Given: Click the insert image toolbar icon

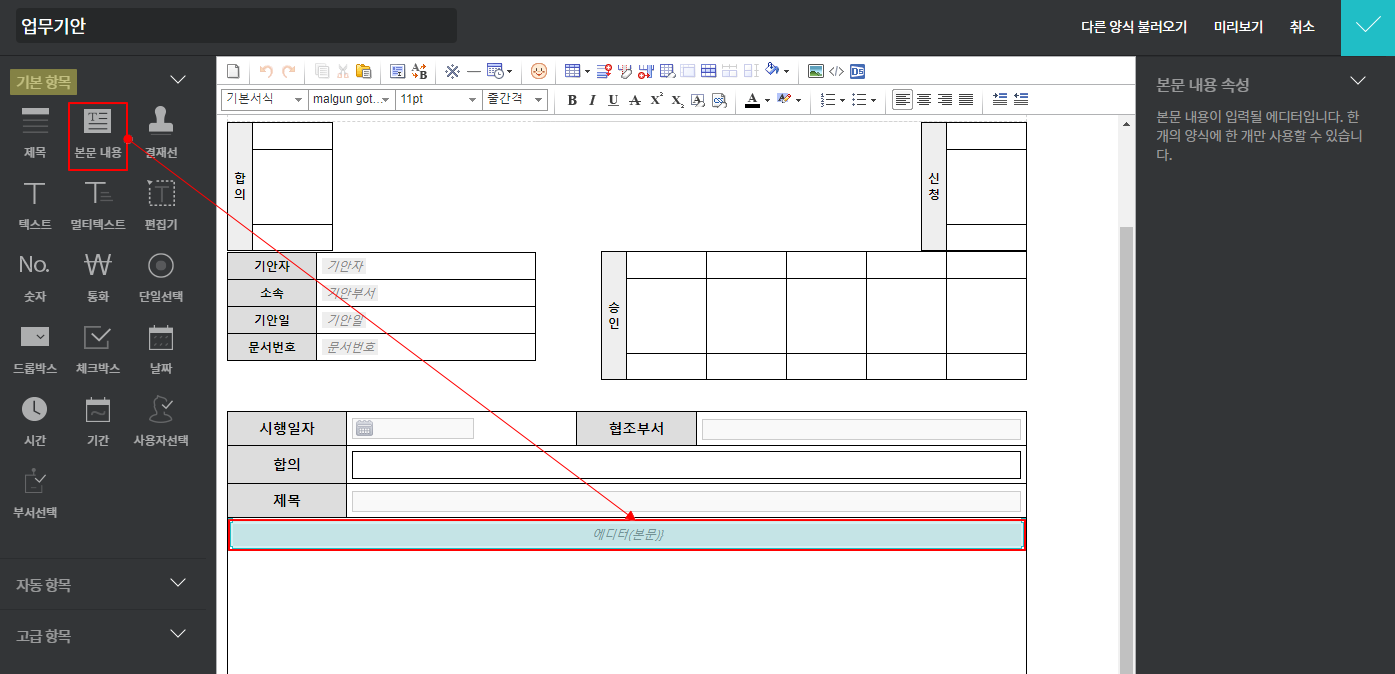Looking at the screenshot, I should click(x=816, y=71).
